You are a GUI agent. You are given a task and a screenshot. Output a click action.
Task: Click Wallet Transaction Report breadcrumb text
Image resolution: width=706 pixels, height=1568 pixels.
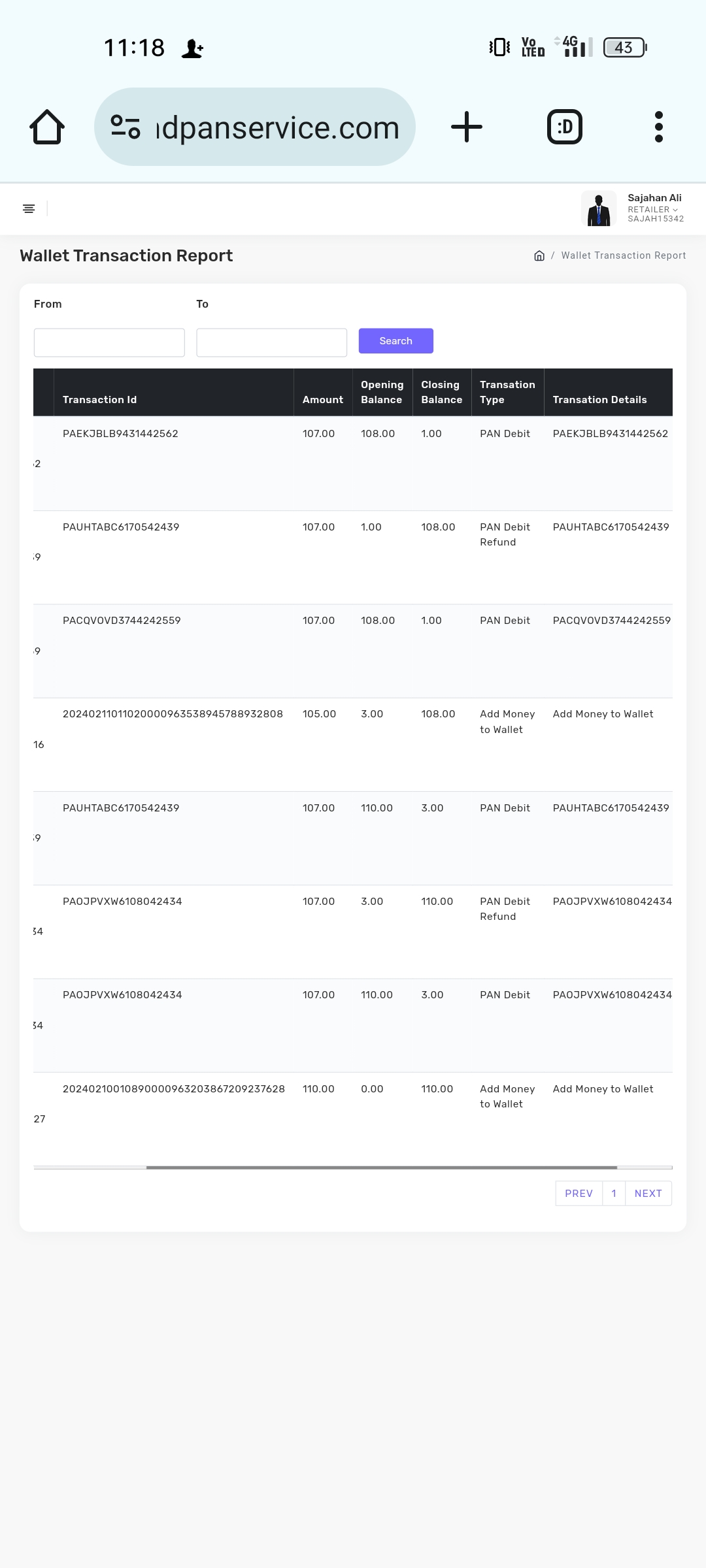pos(623,255)
